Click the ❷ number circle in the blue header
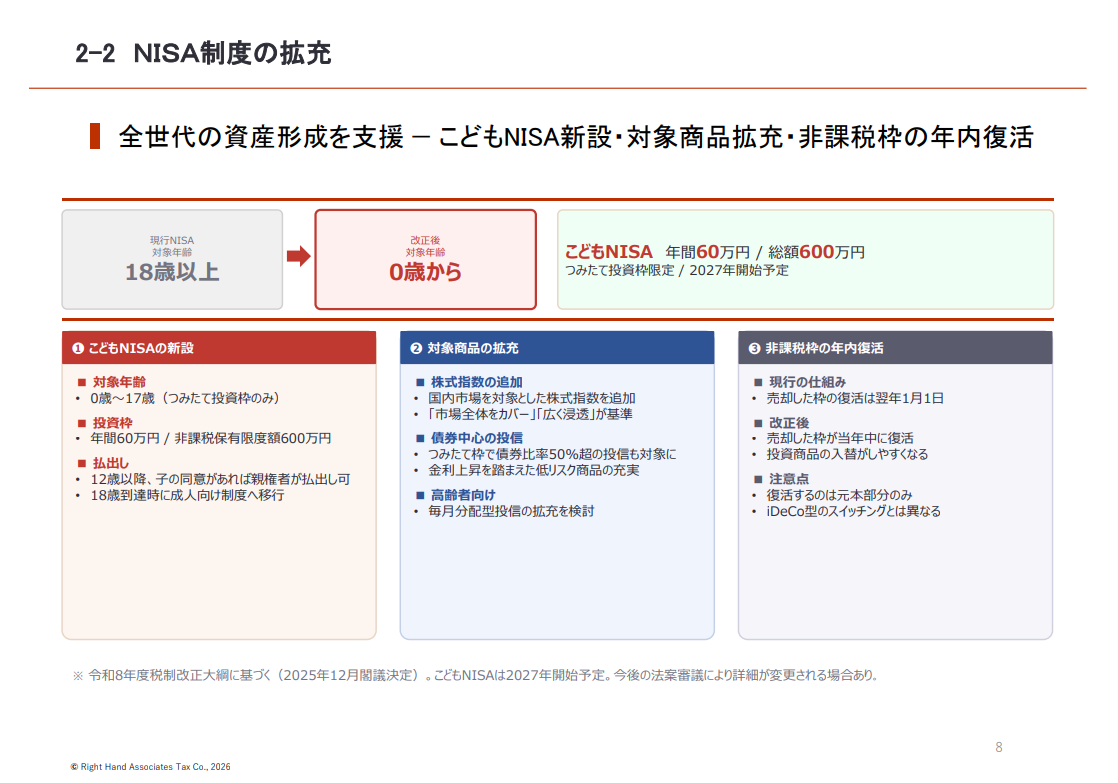The image size is (1118, 783). pos(416,349)
